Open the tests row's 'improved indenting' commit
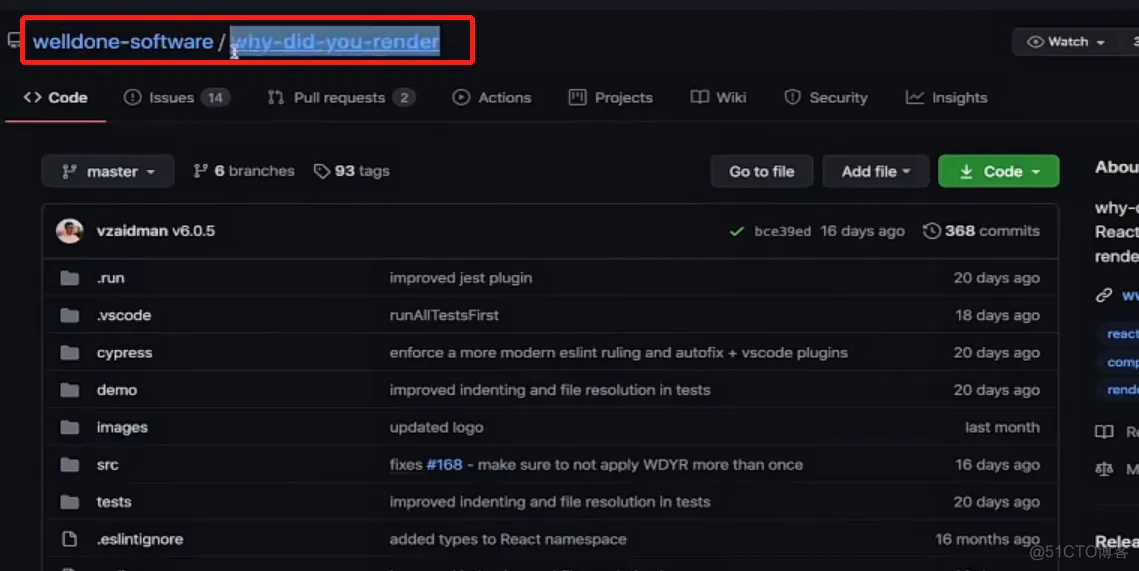The image size is (1139, 571). pyautogui.click(x=550, y=502)
